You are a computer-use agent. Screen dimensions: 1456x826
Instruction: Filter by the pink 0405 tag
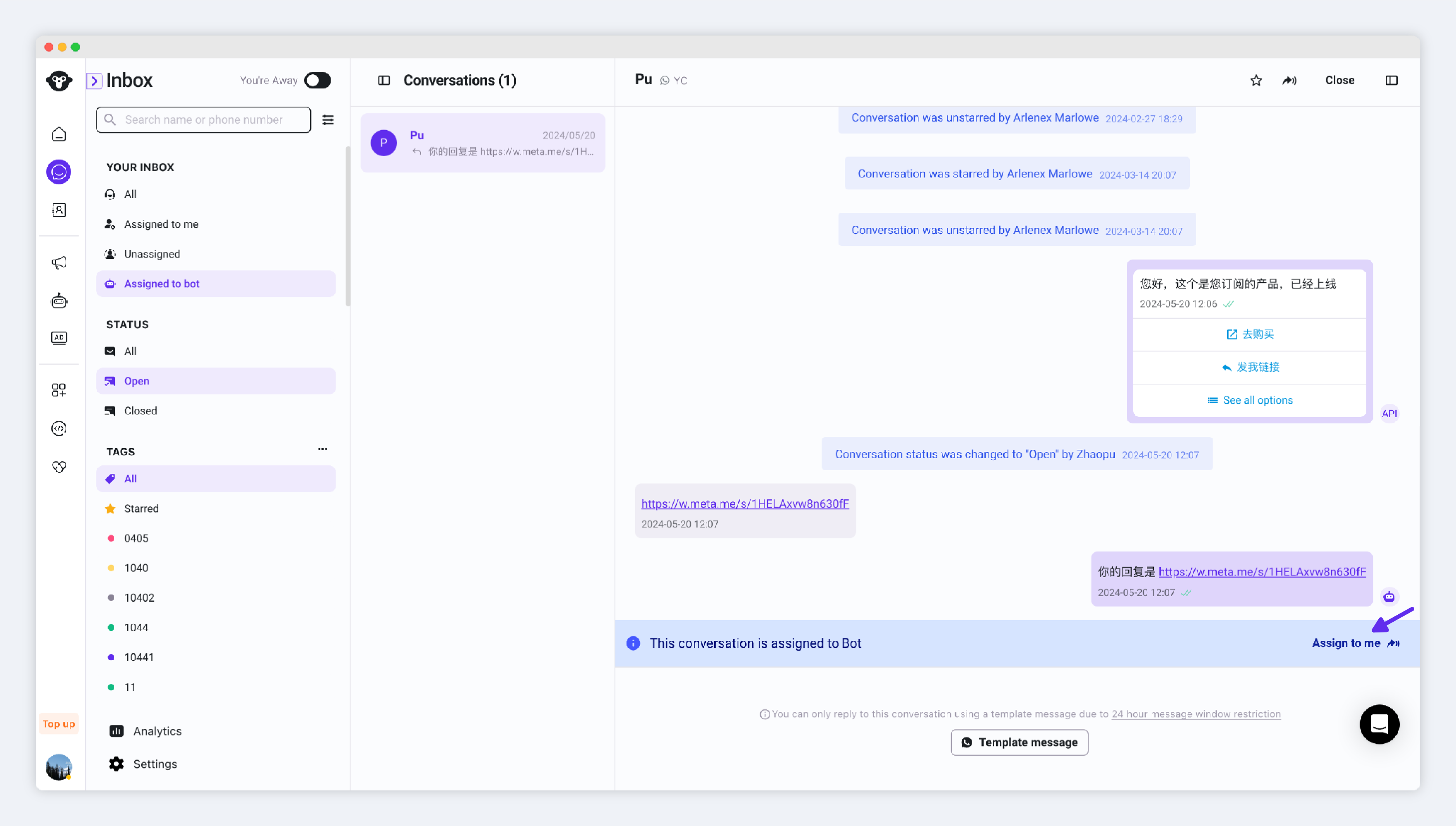136,538
